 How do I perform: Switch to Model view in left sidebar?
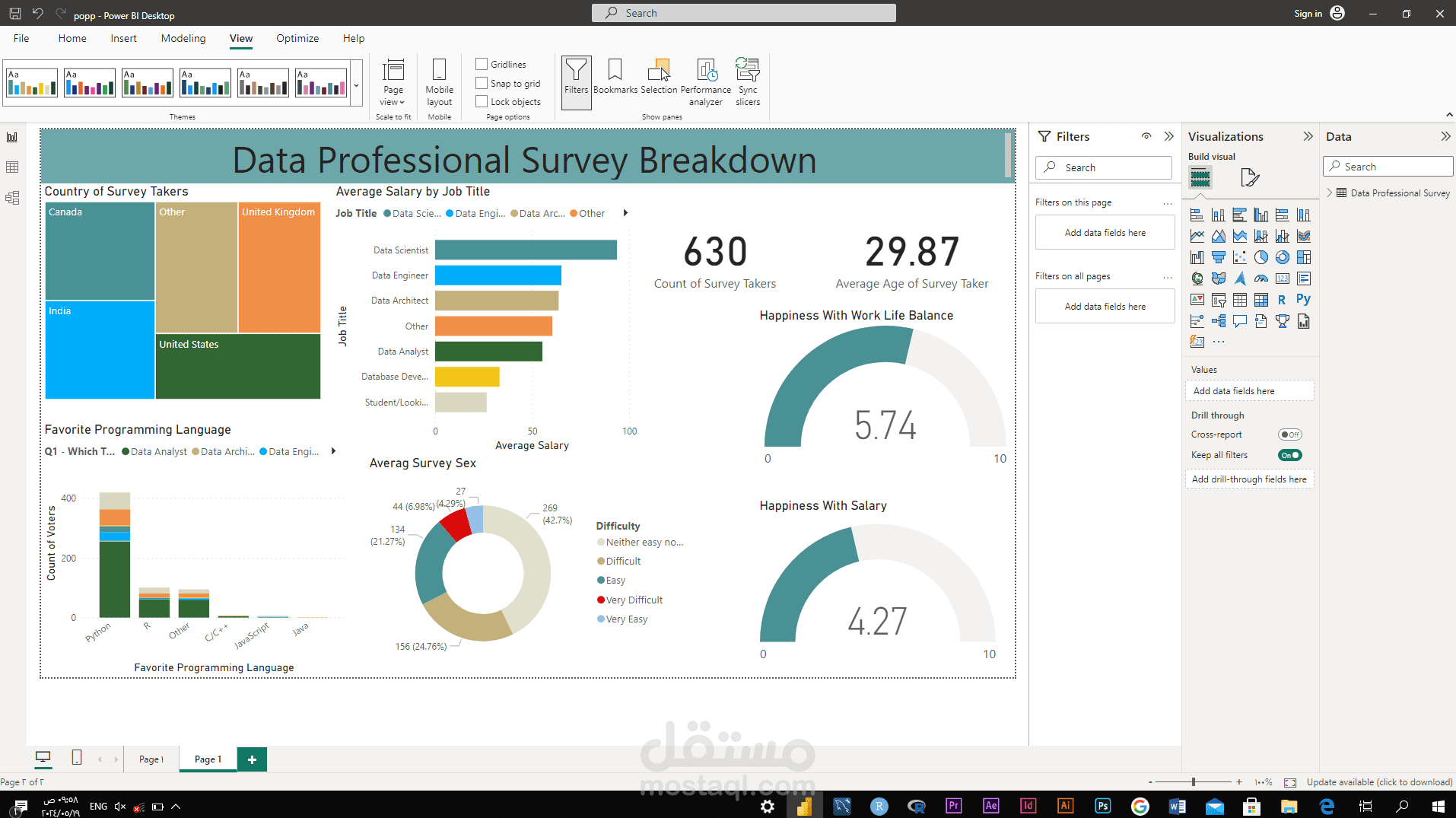(12, 198)
